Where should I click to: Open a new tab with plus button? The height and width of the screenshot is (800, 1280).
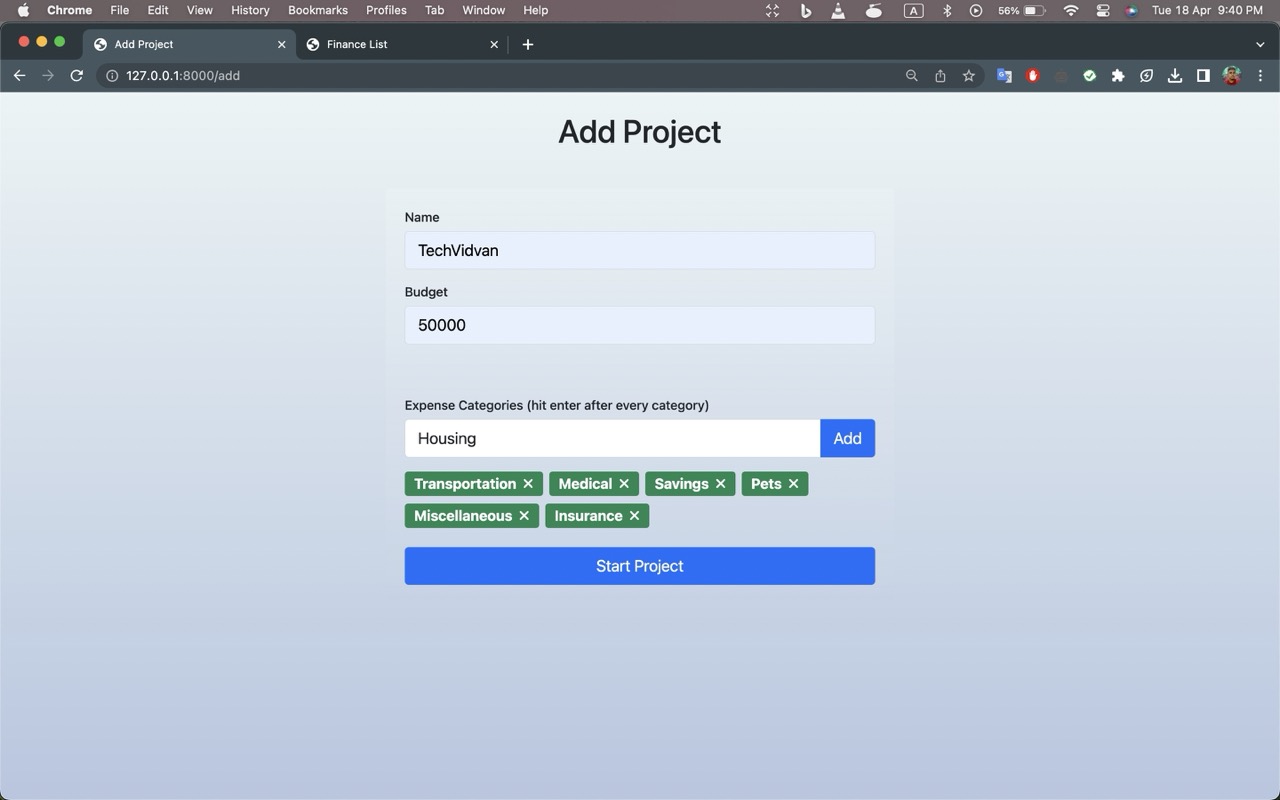click(528, 44)
